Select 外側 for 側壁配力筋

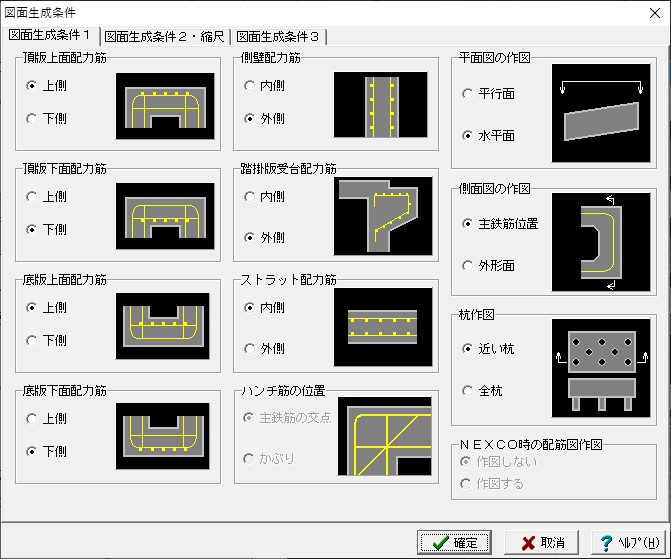tap(264, 119)
